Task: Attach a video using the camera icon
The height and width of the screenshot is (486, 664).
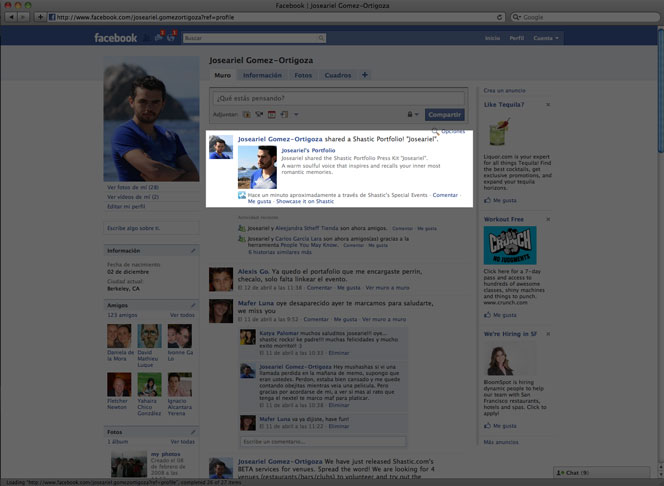Action: [259, 114]
